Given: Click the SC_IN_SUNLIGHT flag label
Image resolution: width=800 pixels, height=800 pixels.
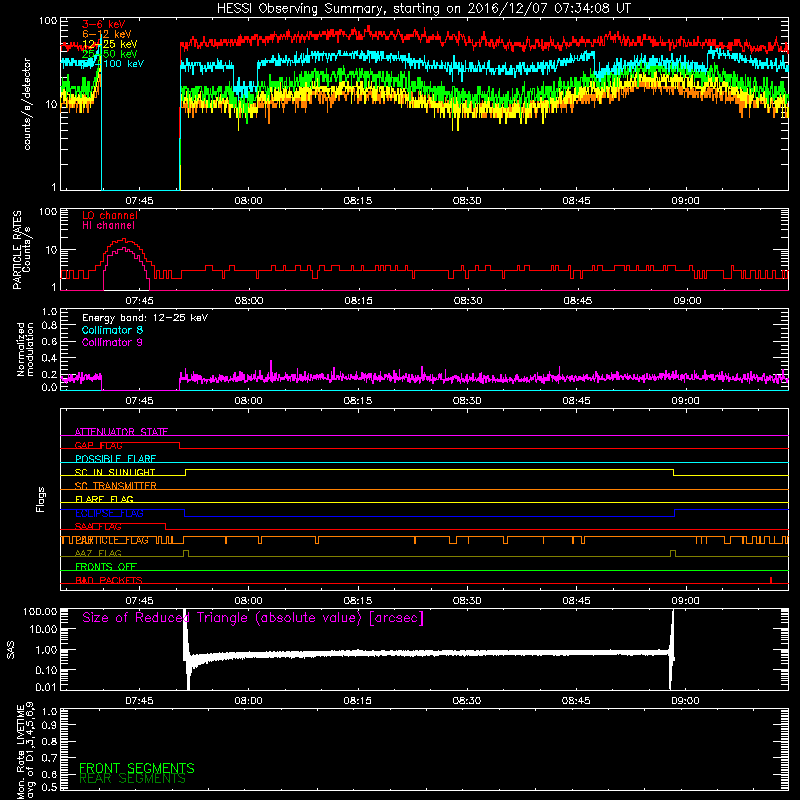Looking at the screenshot, I should (x=115, y=472).
